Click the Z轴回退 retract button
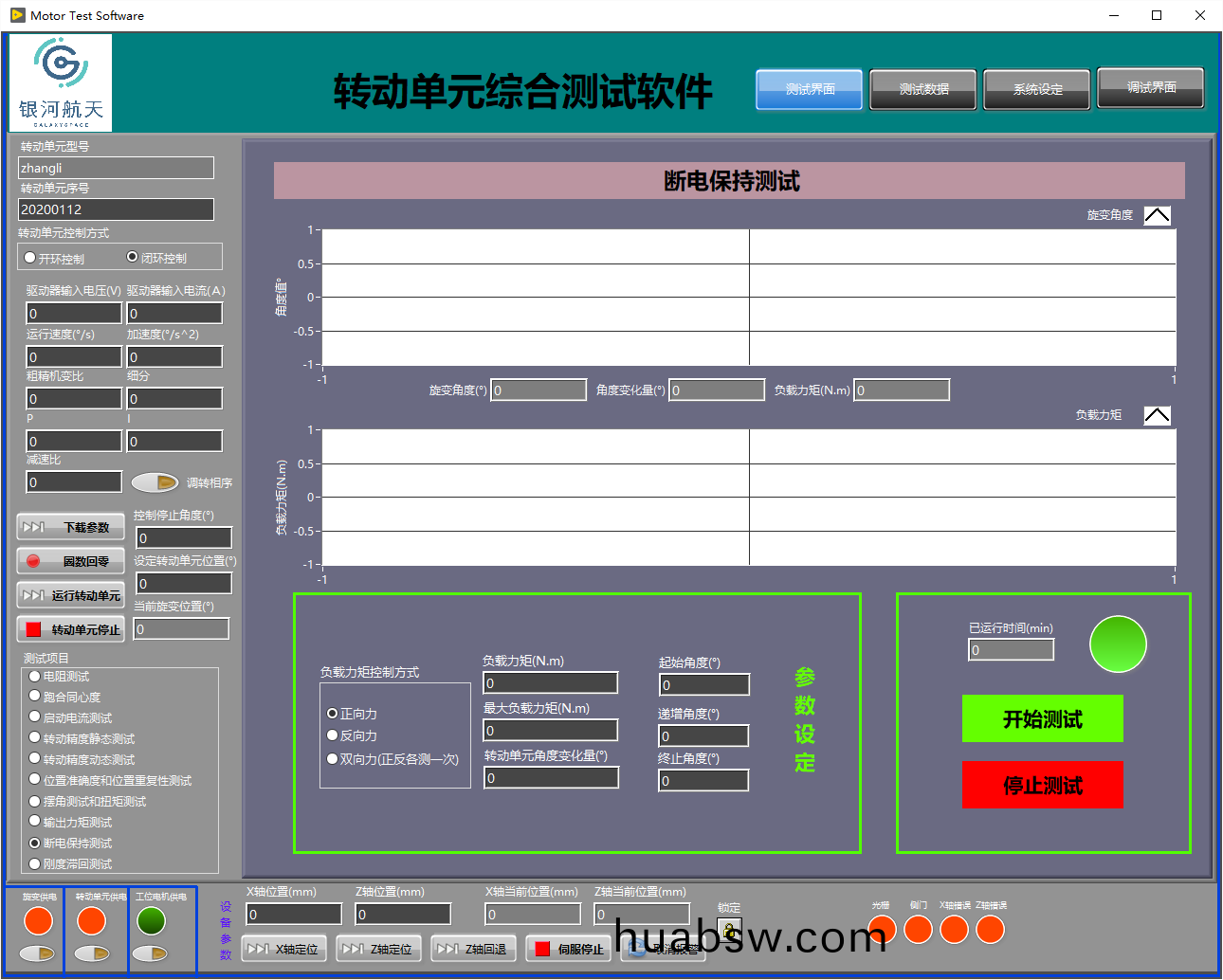 (474, 949)
